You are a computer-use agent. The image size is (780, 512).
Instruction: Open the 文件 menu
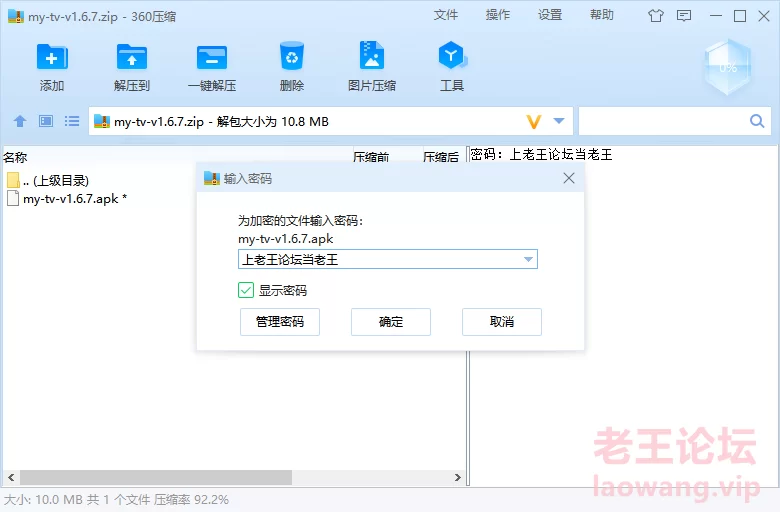[446, 15]
